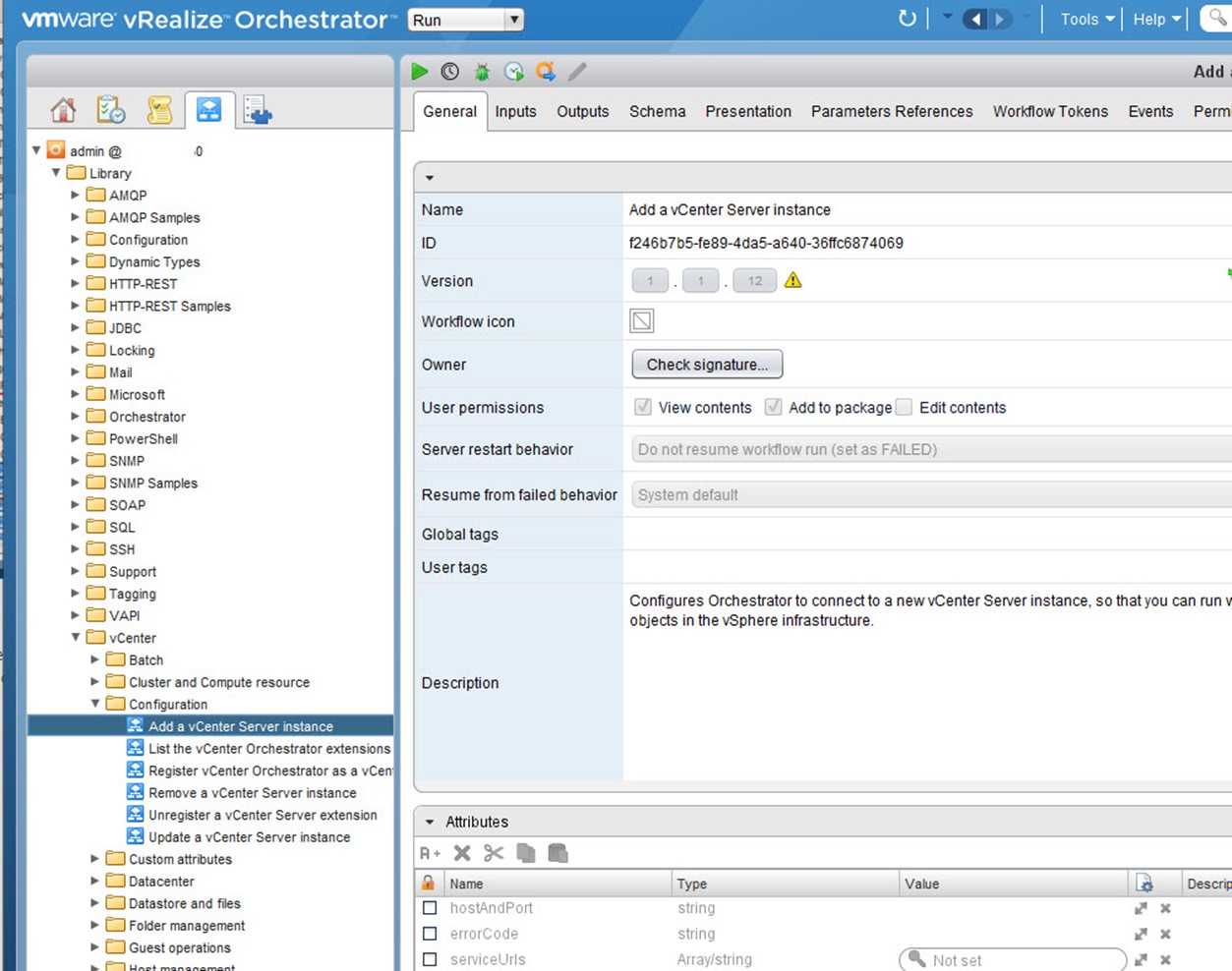The height and width of the screenshot is (971, 1232).
Task: Open the Help menu
Action: coord(1156,19)
